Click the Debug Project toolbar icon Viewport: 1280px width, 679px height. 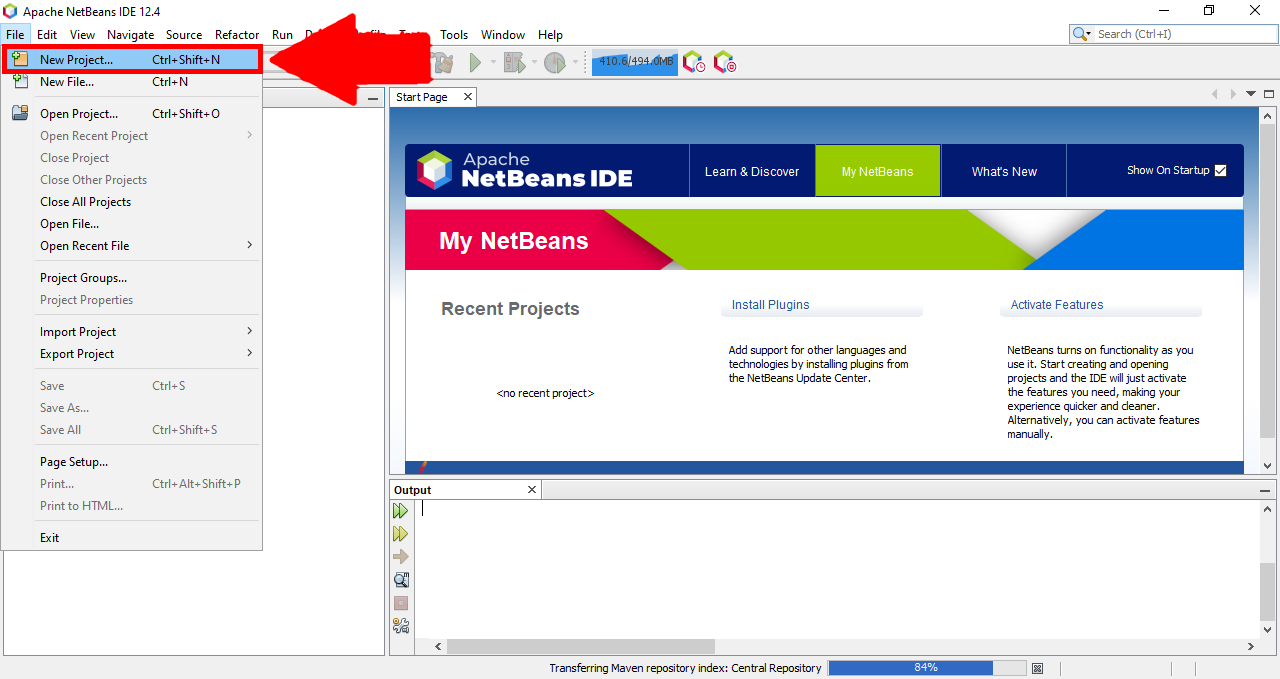514,62
